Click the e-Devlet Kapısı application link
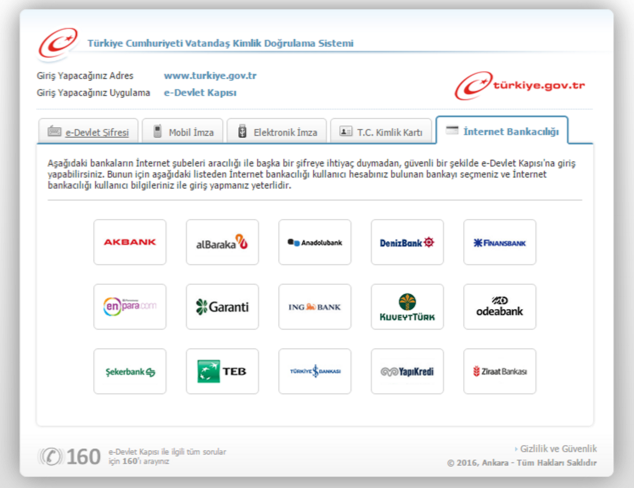Image resolution: width=635 pixels, height=488 pixels. coord(200,93)
